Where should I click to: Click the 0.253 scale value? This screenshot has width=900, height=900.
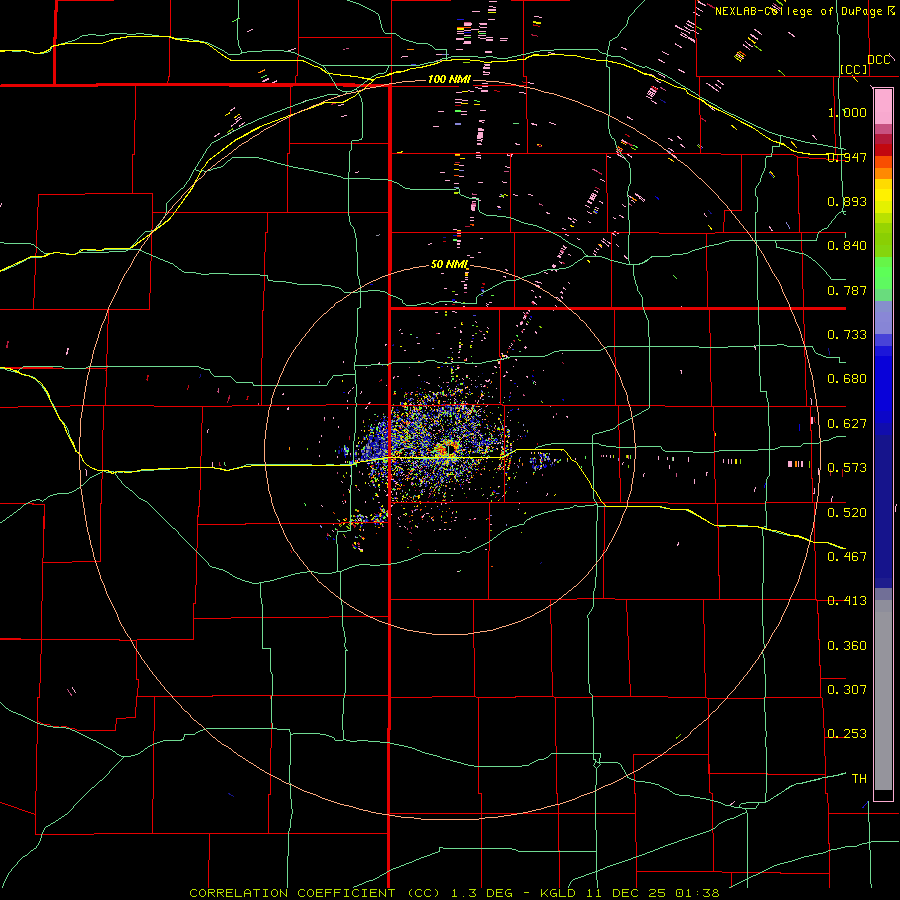click(847, 734)
